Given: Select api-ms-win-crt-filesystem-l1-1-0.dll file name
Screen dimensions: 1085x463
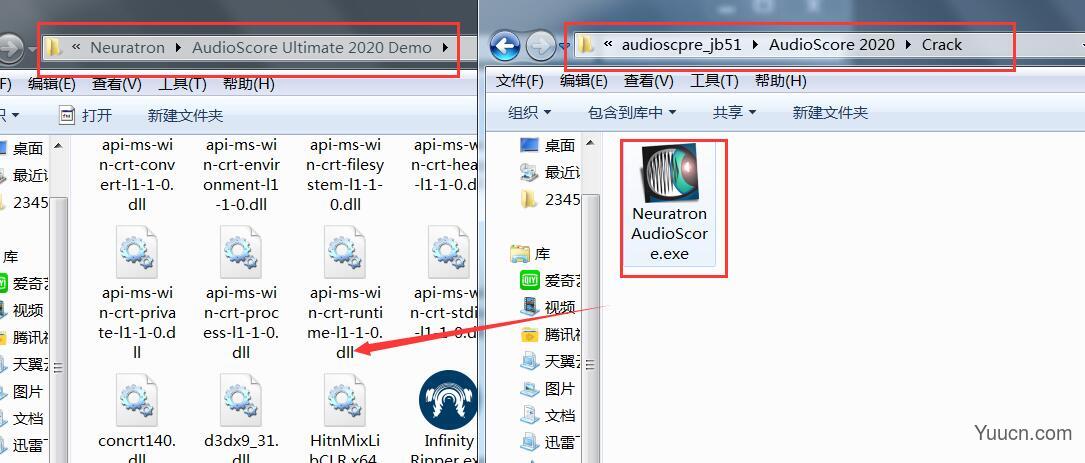Looking at the screenshot, I should tap(345, 175).
